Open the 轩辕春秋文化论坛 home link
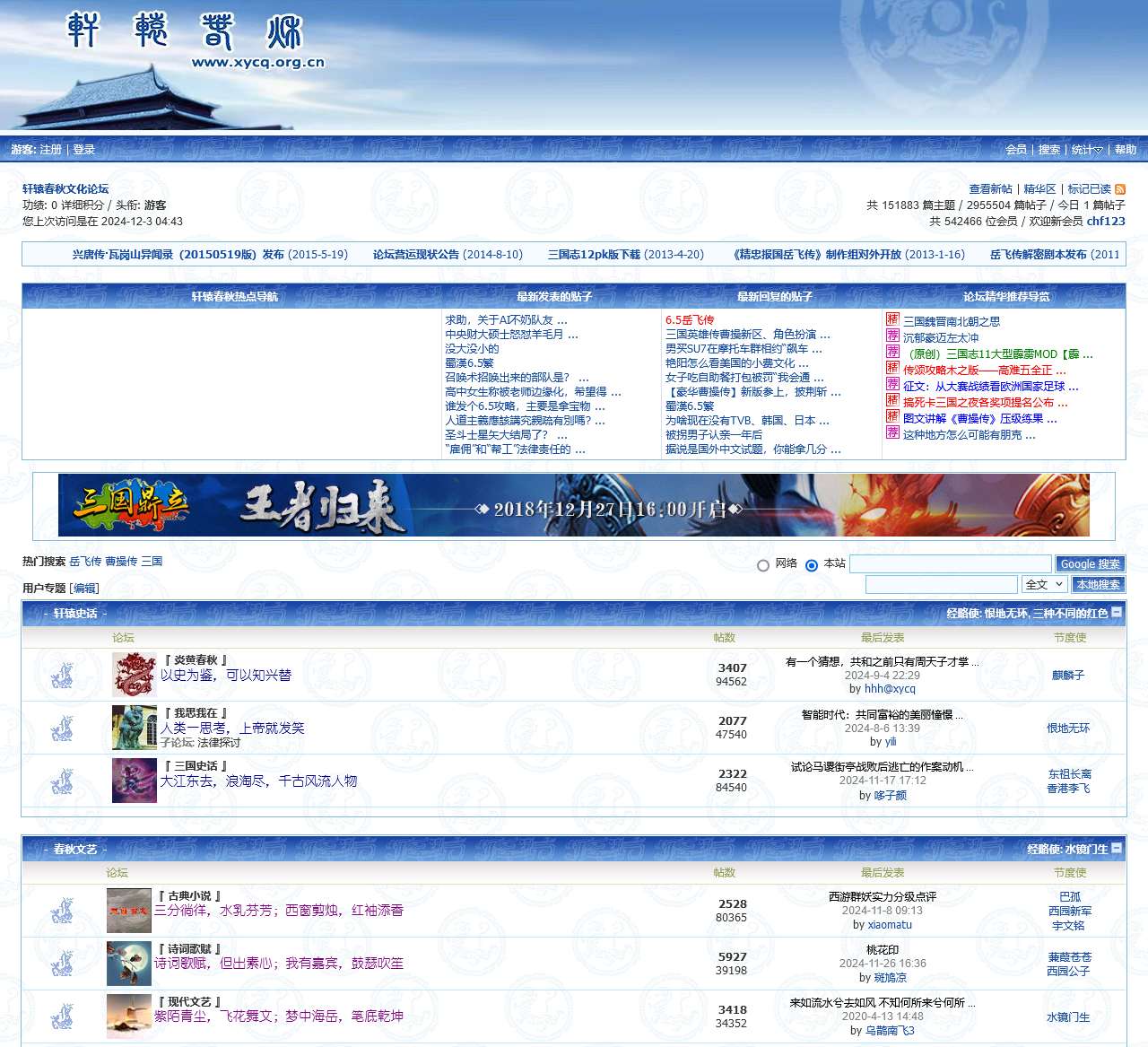 [65, 189]
